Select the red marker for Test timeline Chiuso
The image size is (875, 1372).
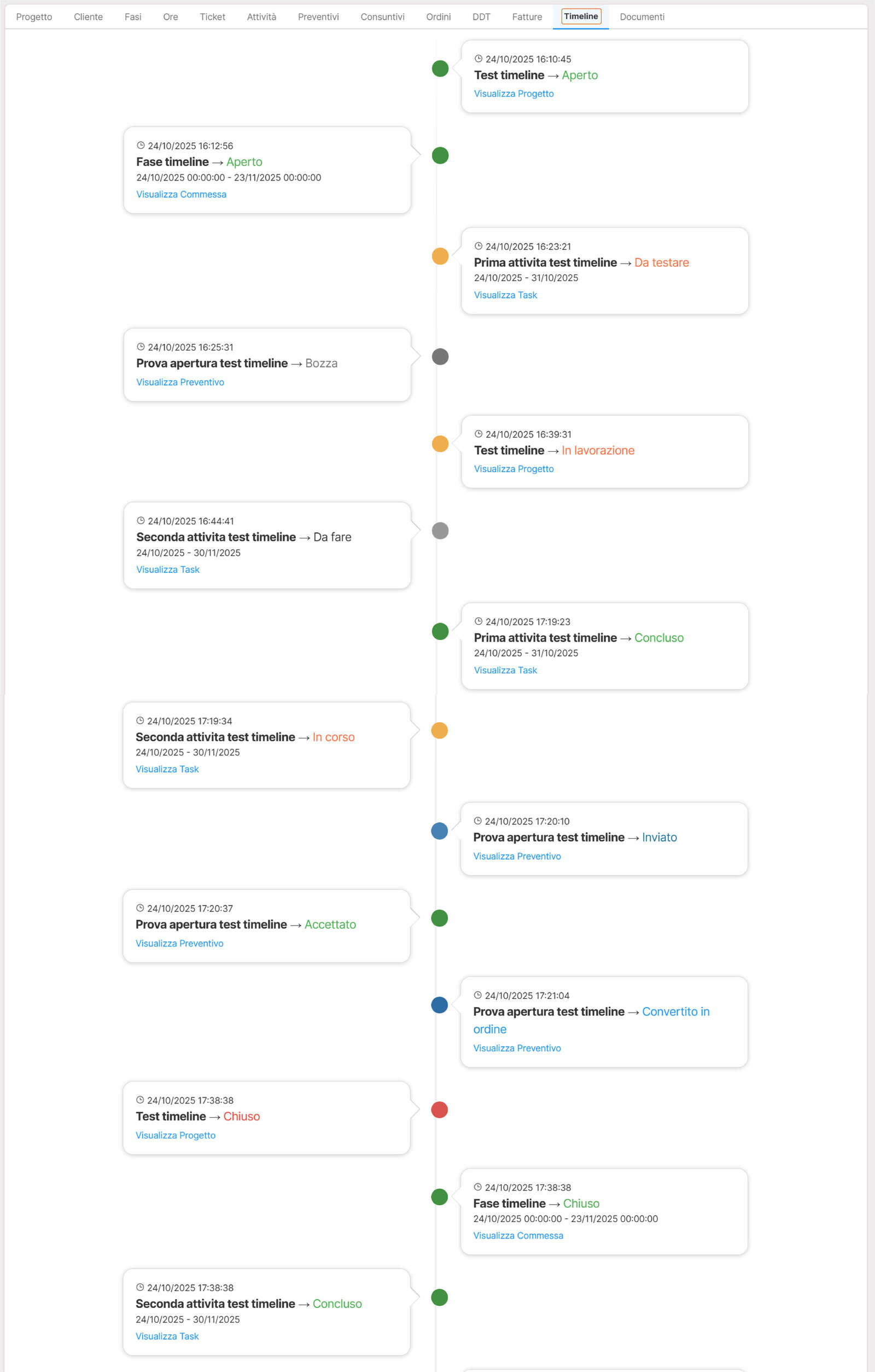point(439,1109)
